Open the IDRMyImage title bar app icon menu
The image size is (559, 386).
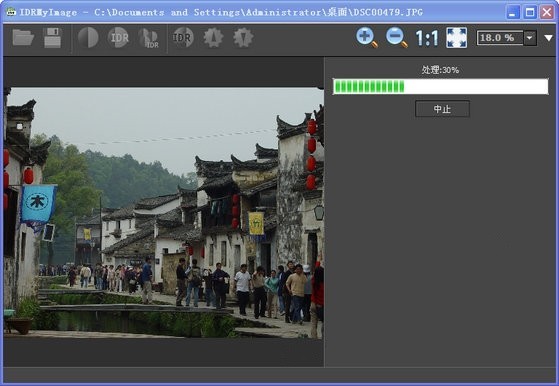coord(11,12)
